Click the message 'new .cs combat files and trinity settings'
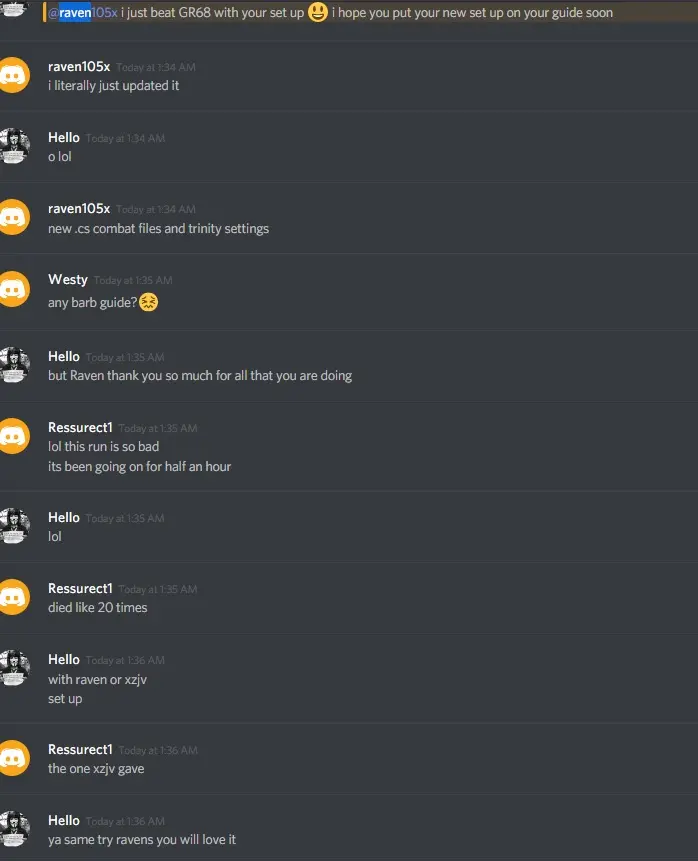This screenshot has width=698, height=861. pos(158,228)
